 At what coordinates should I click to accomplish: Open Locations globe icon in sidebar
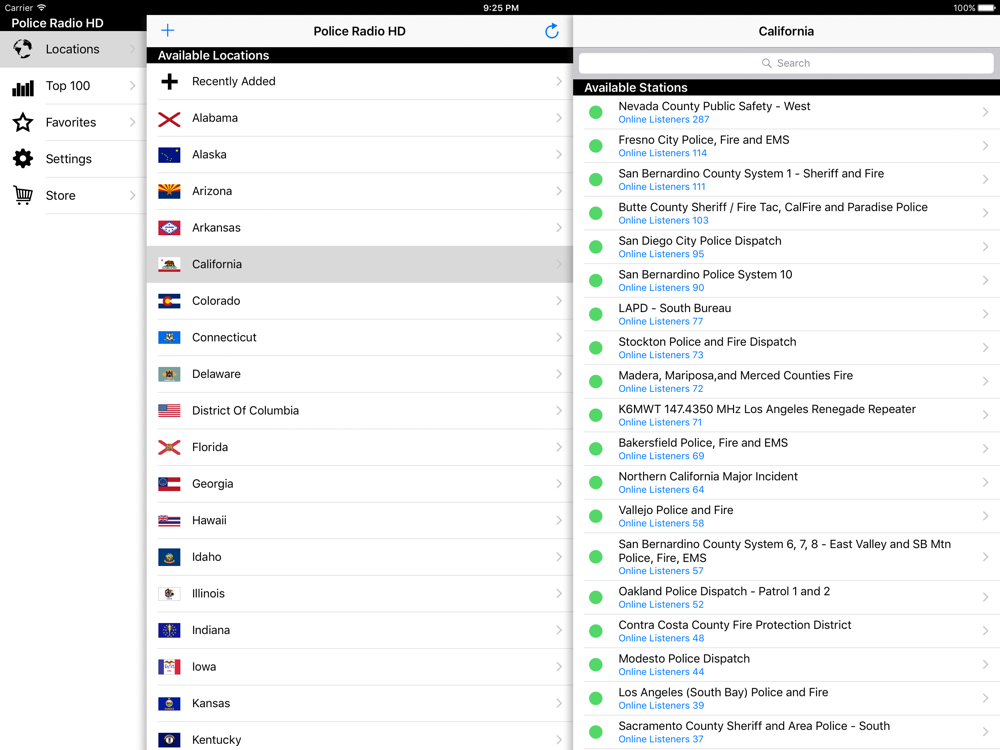click(23, 49)
